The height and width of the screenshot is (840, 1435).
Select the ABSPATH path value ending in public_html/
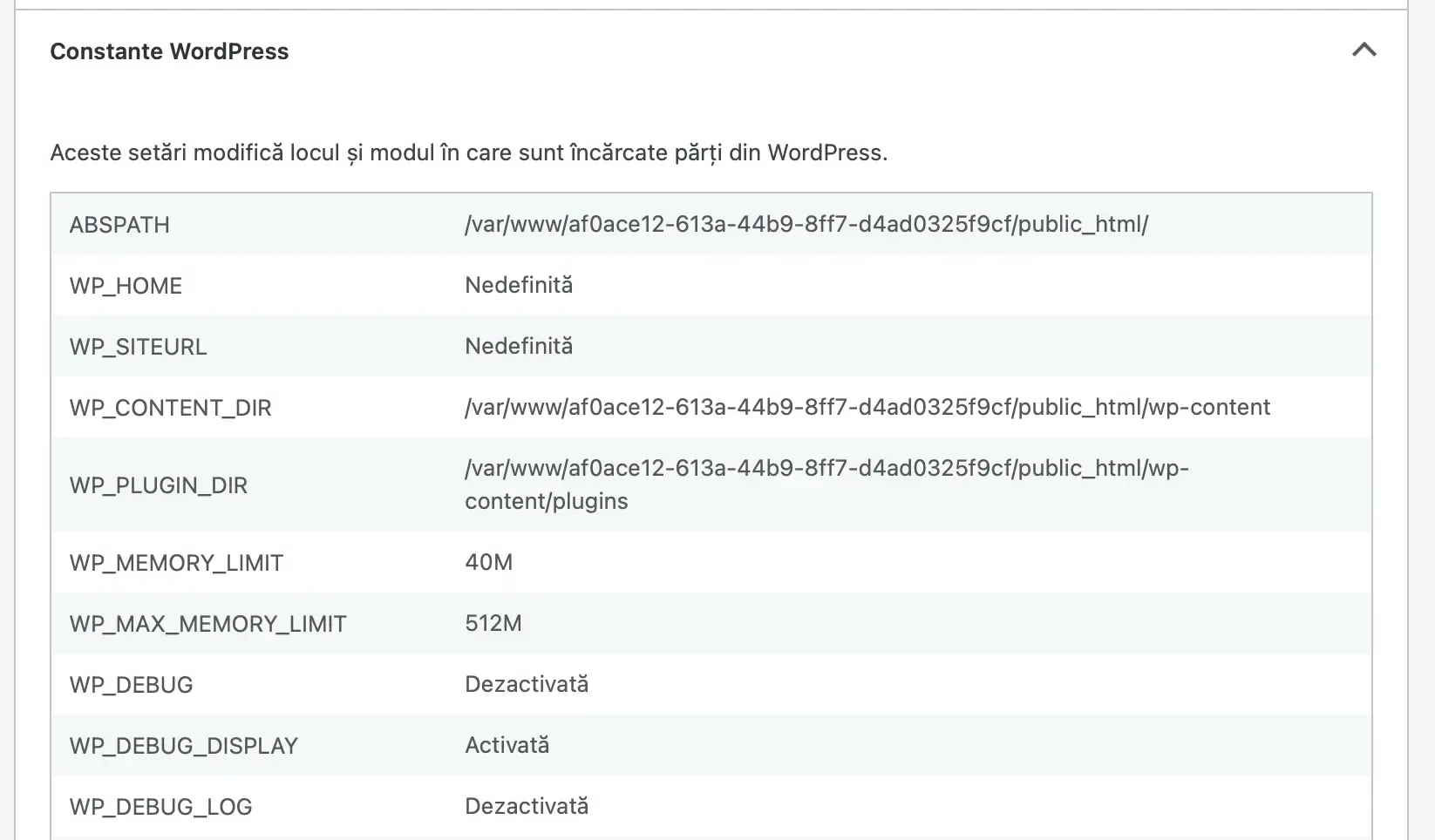[x=806, y=225]
